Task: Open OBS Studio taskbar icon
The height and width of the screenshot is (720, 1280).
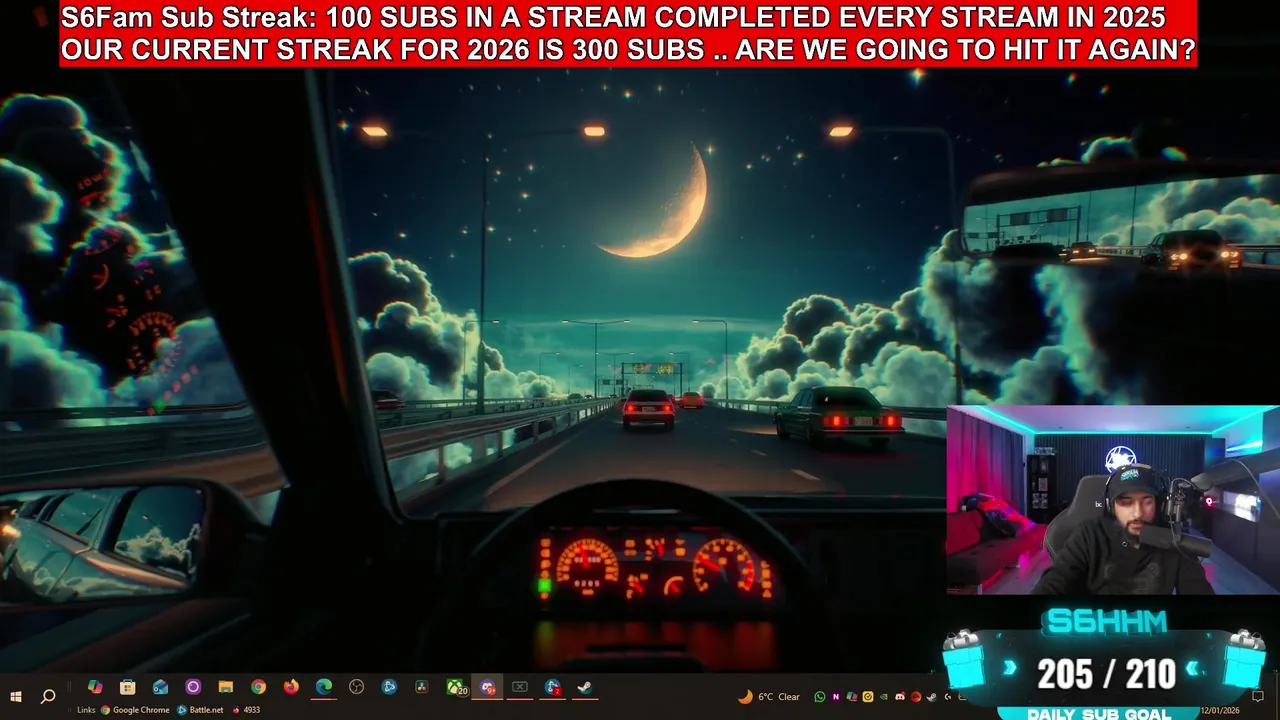Action: (x=356, y=687)
